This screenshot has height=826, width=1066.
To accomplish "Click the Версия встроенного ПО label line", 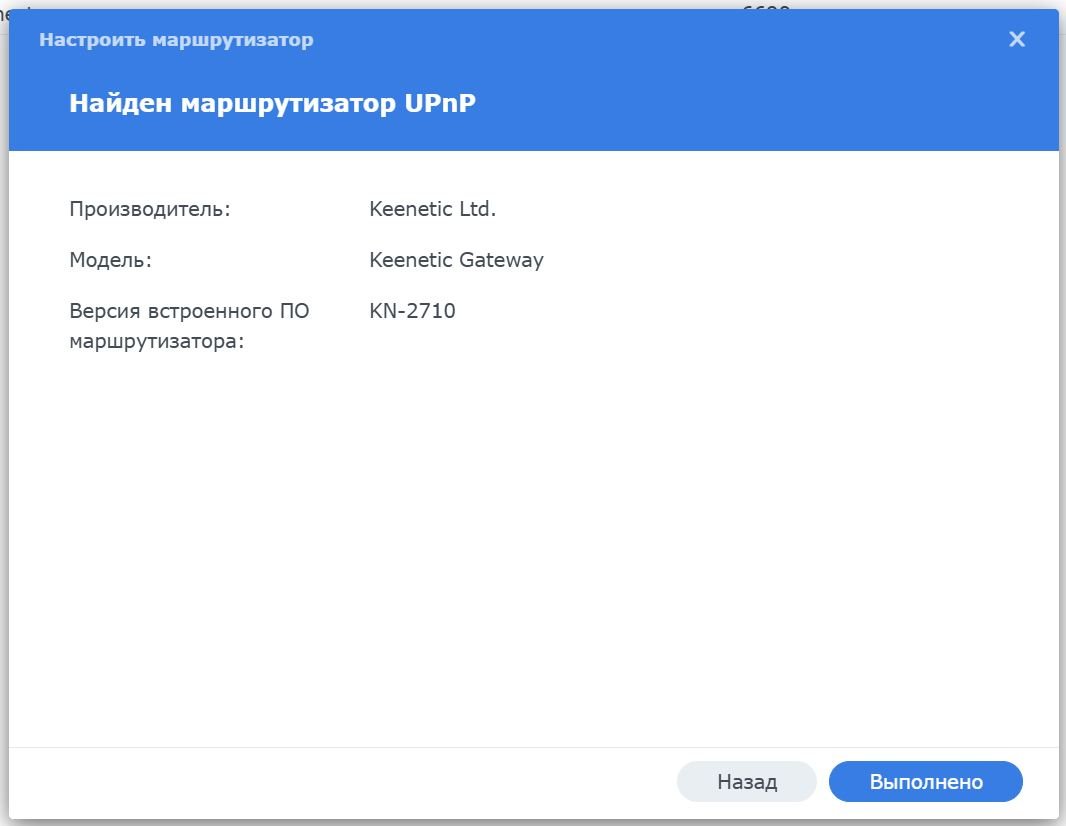I will (x=189, y=311).
